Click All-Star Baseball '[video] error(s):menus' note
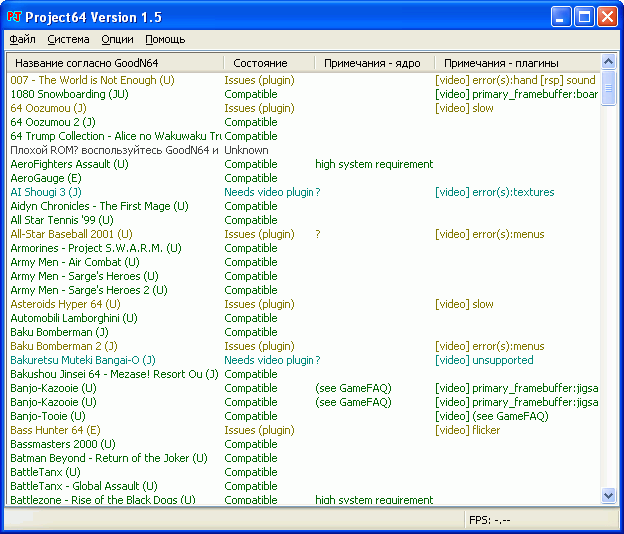Image resolution: width=624 pixels, height=534 pixels. pyautogui.click(x=490, y=234)
